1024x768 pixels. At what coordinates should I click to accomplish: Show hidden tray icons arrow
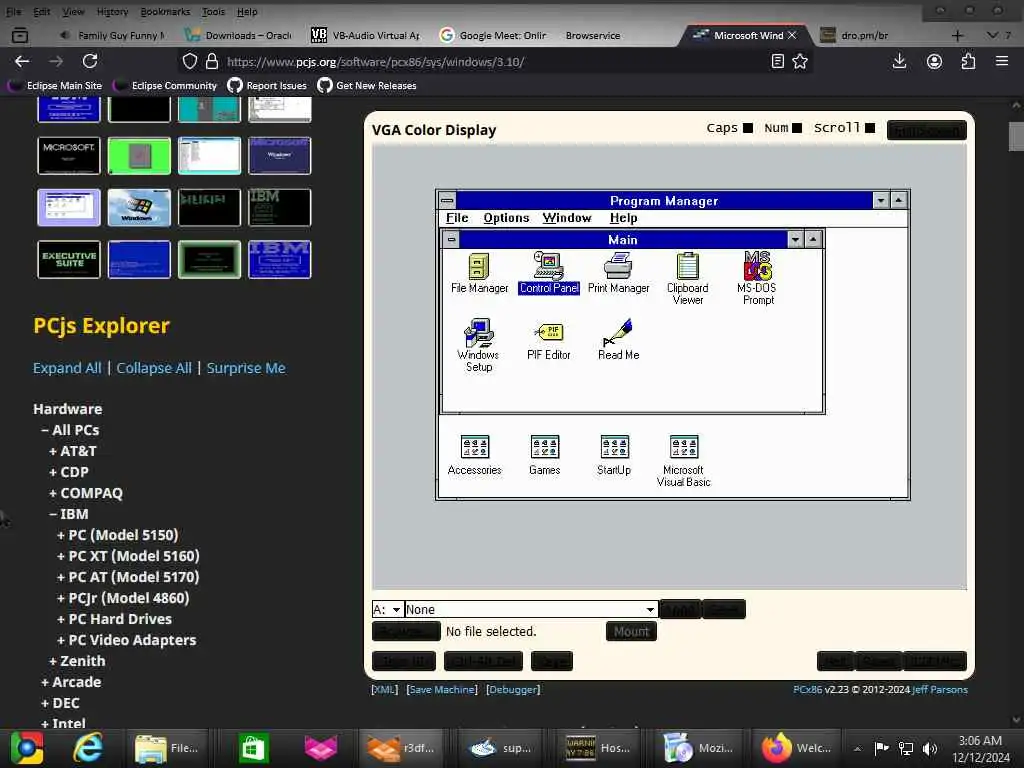click(857, 748)
